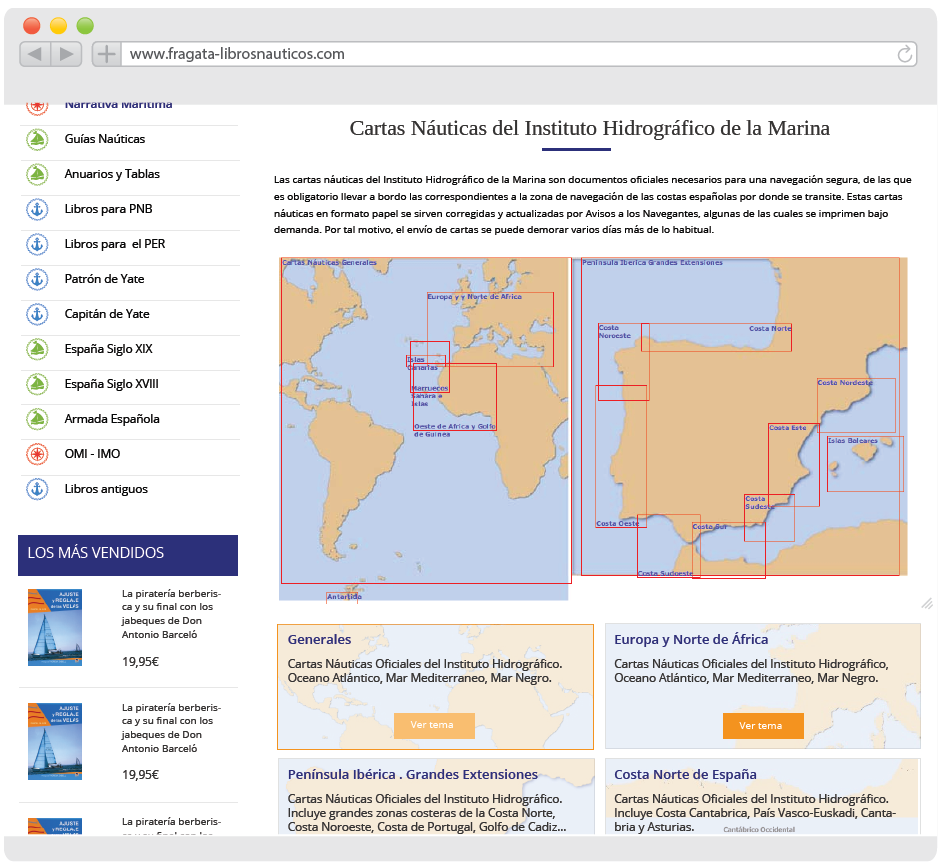
Task: Go to the Capitán de Yate category
Action: (107, 314)
